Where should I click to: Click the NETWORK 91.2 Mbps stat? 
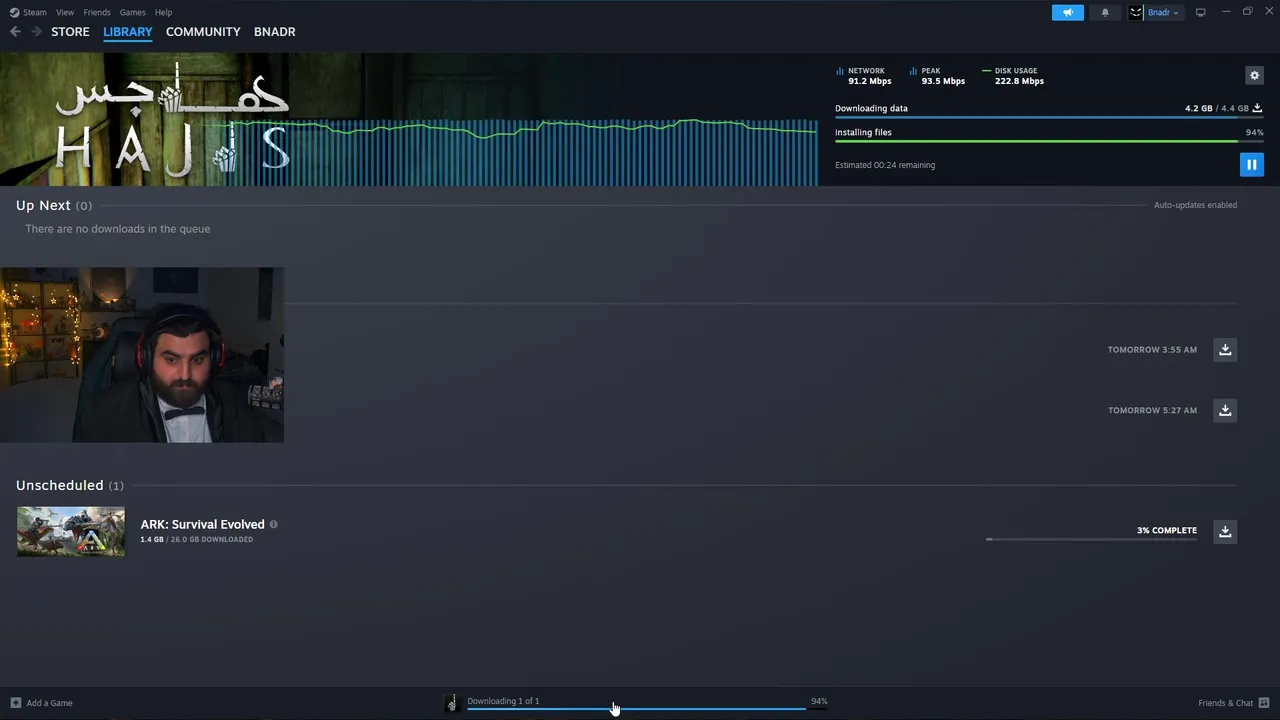click(x=864, y=76)
